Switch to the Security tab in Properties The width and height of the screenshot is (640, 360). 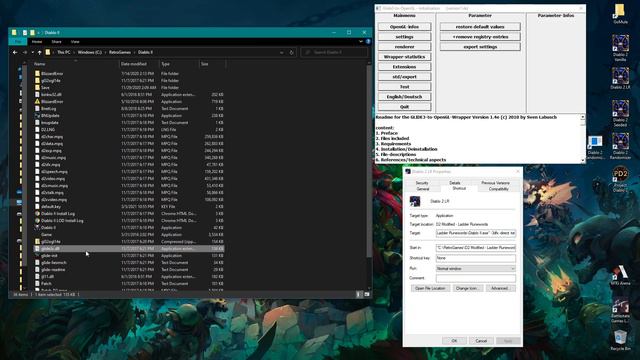422,183
